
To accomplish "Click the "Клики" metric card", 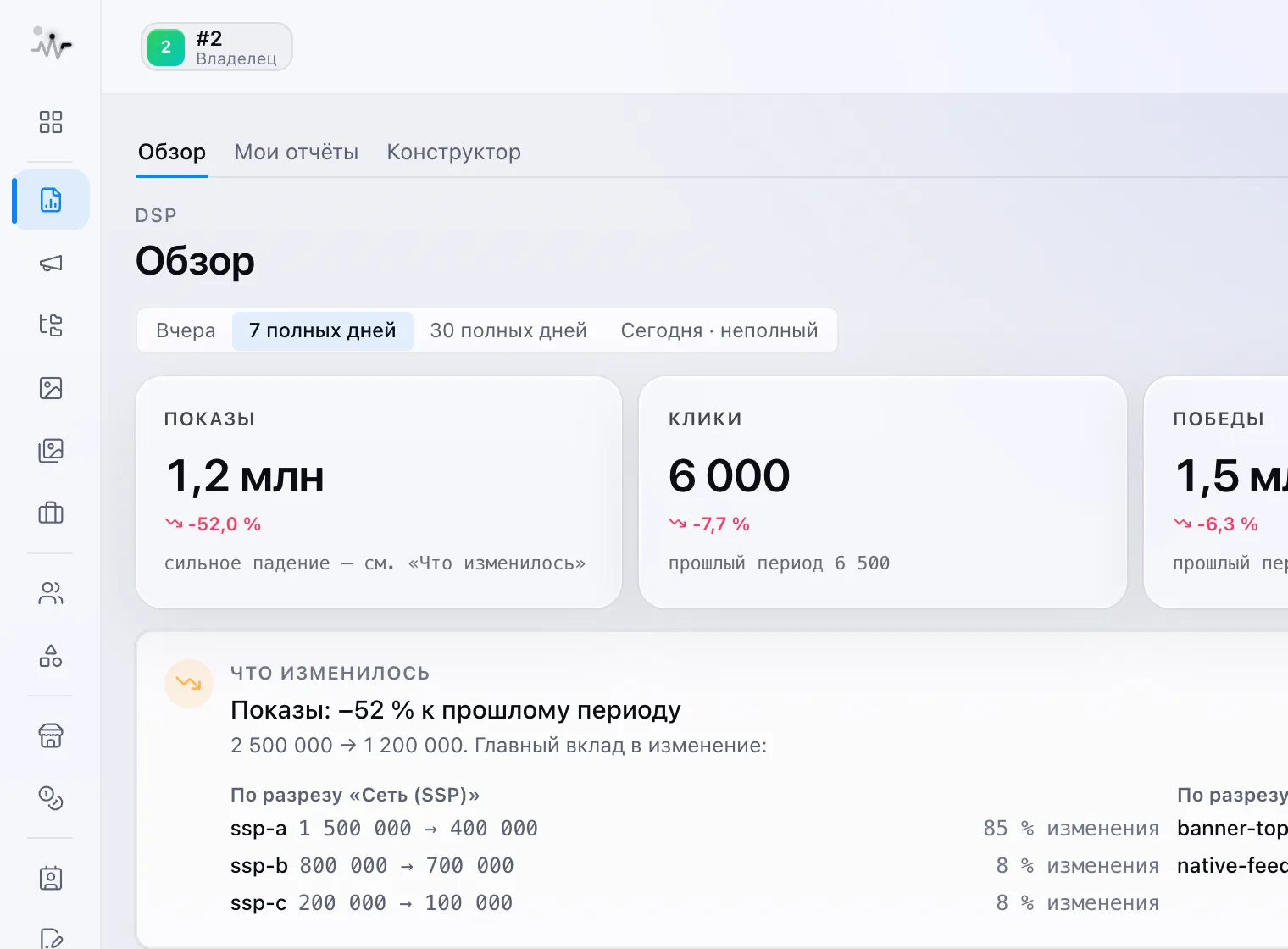I will (883, 492).
